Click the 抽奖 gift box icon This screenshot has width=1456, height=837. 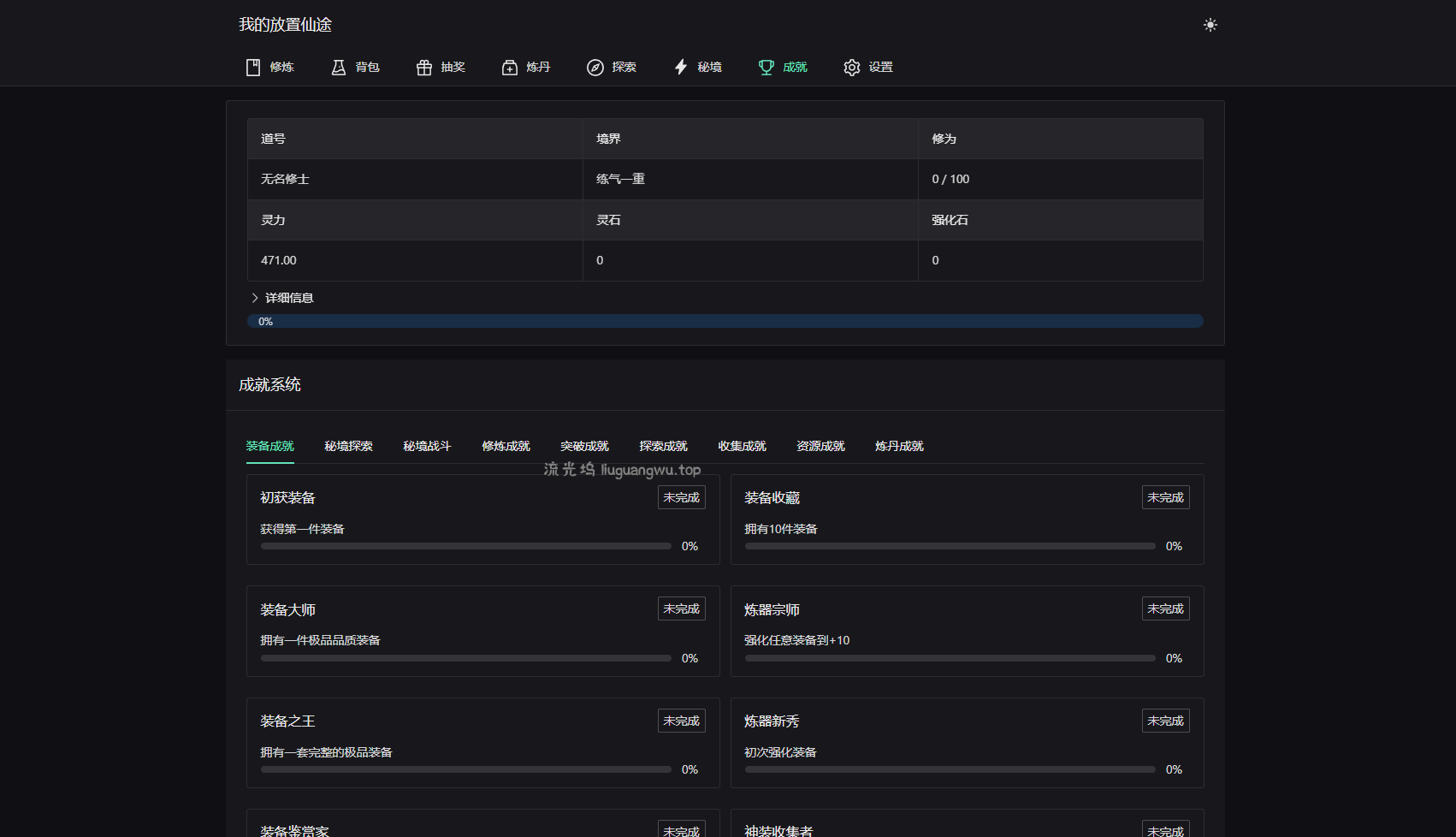[x=424, y=68]
